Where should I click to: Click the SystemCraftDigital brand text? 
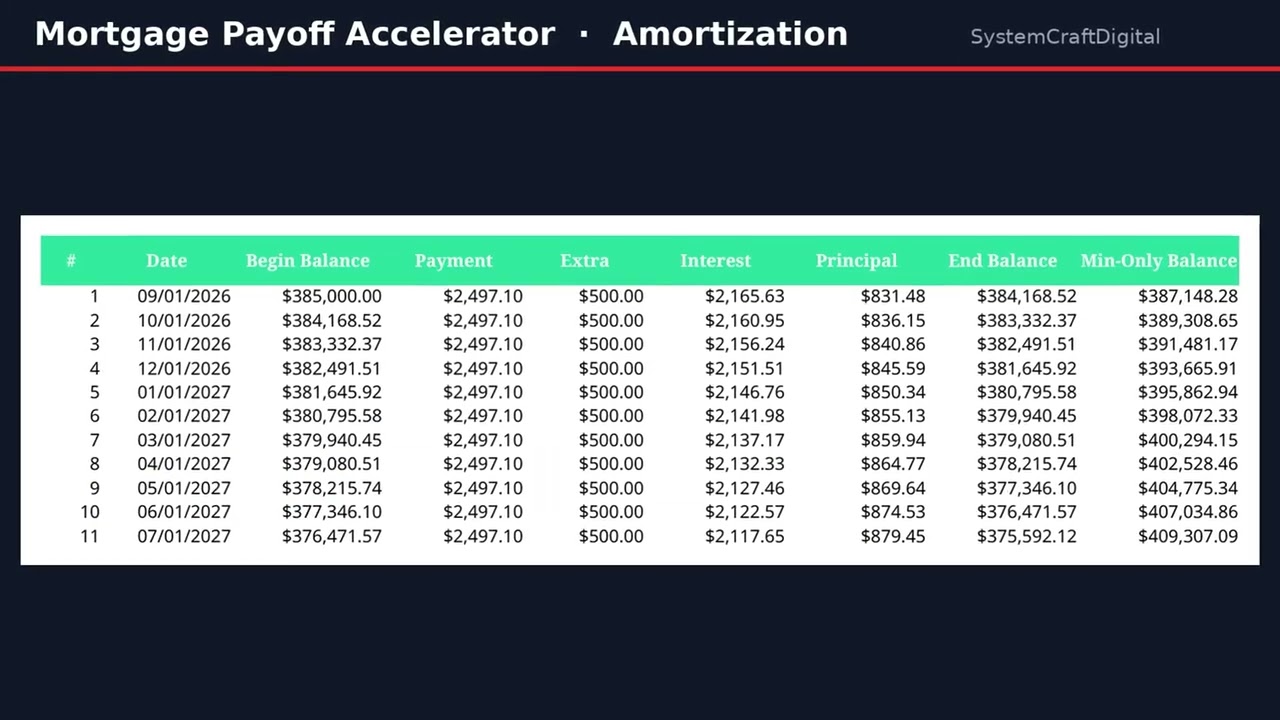[1065, 37]
